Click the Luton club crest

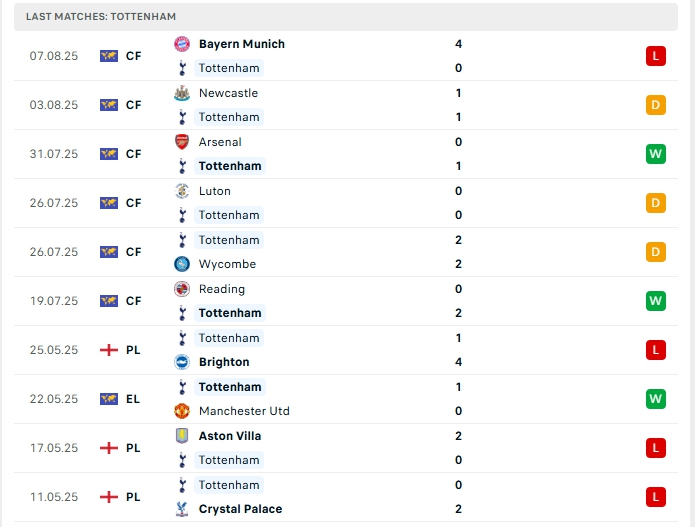182,191
